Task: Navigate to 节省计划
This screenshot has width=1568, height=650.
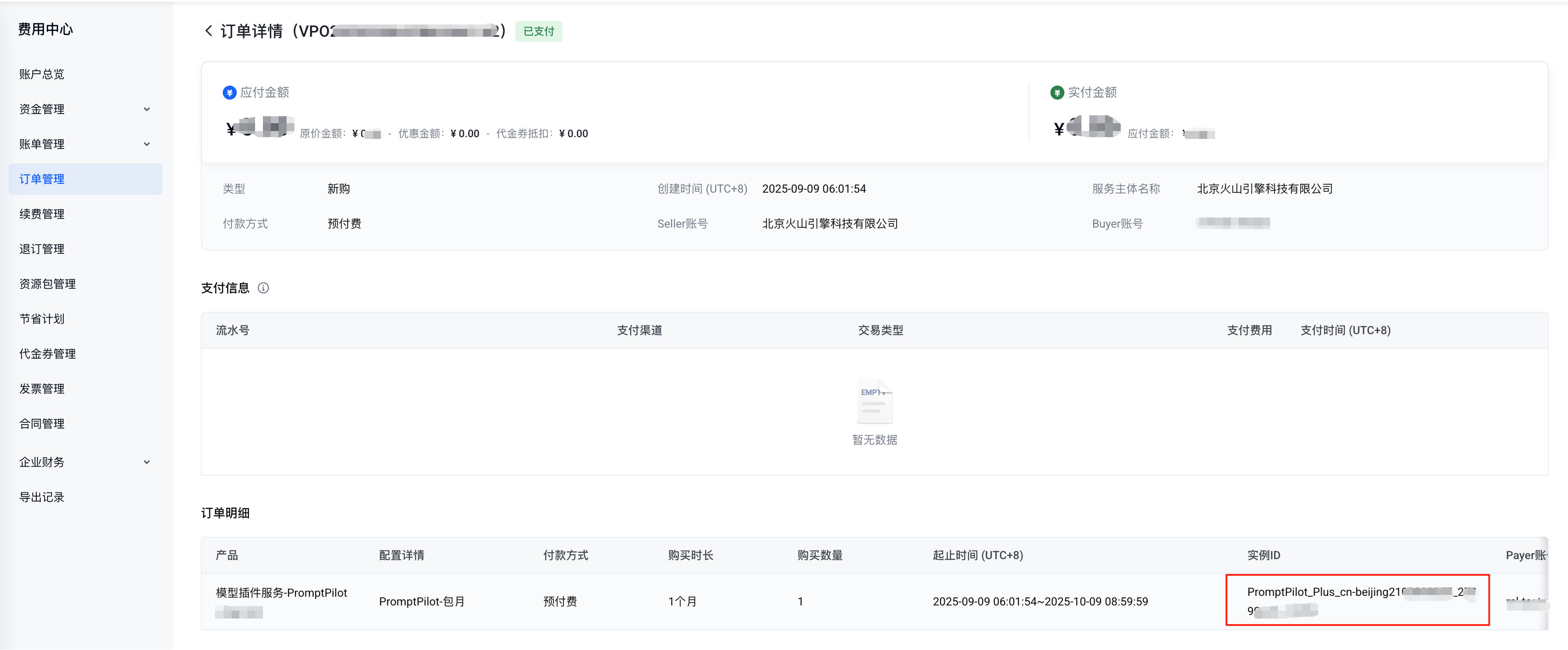Action: (41, 319)
